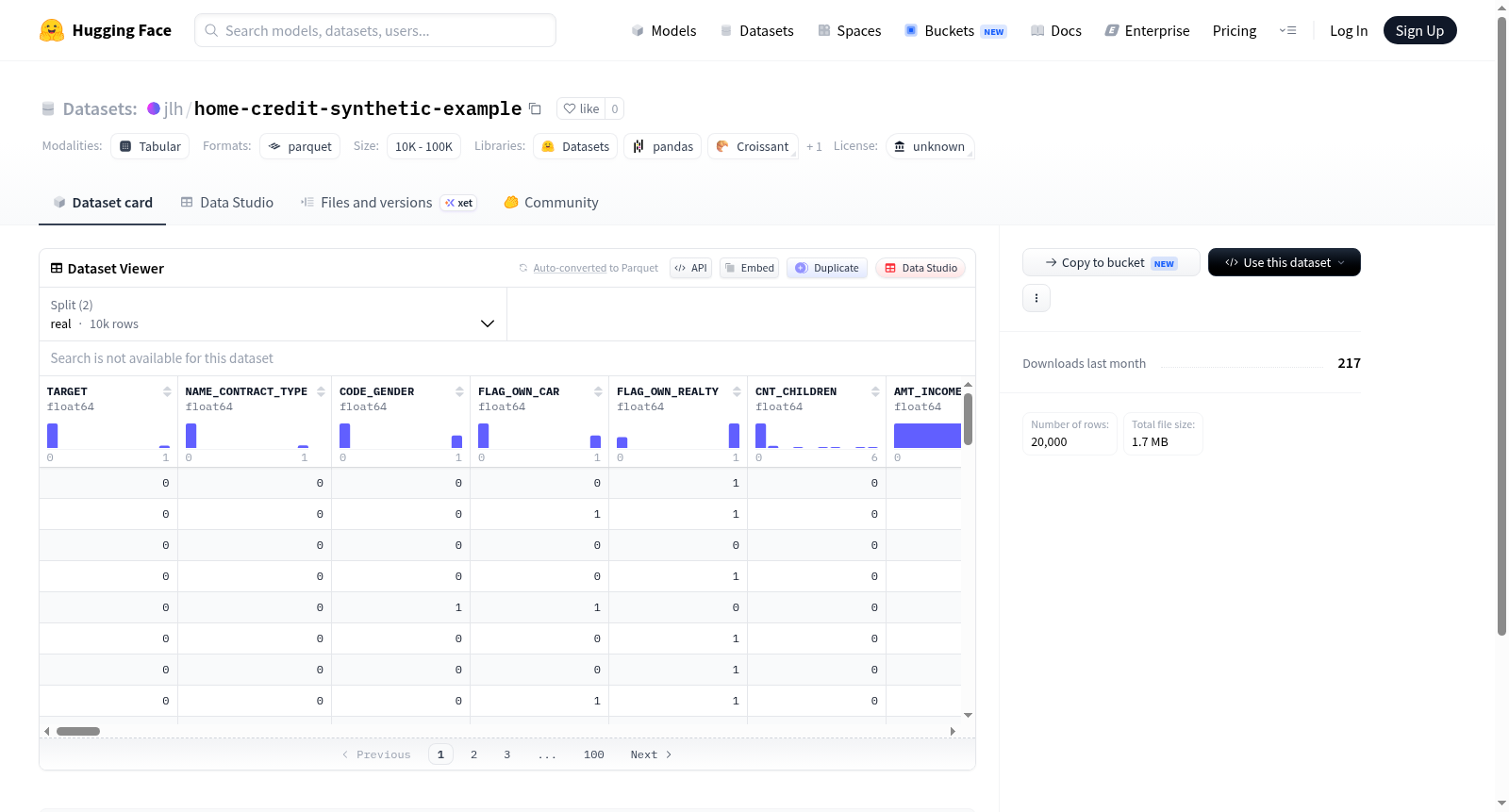
Task: Click the Dataset Viewer table icon
Action: (57, 269)
